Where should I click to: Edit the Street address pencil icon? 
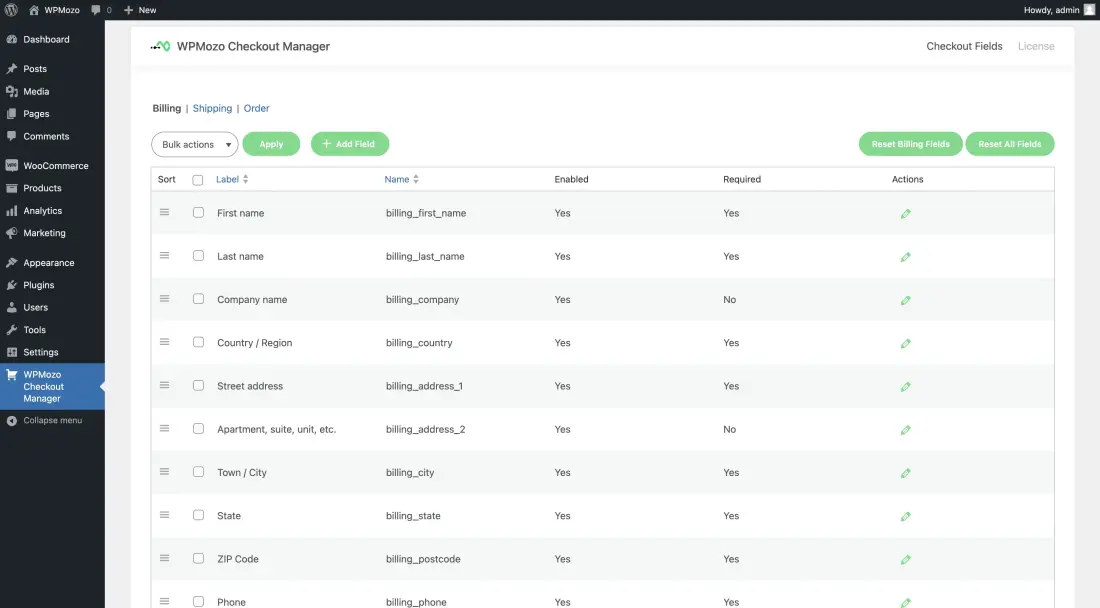906,387
